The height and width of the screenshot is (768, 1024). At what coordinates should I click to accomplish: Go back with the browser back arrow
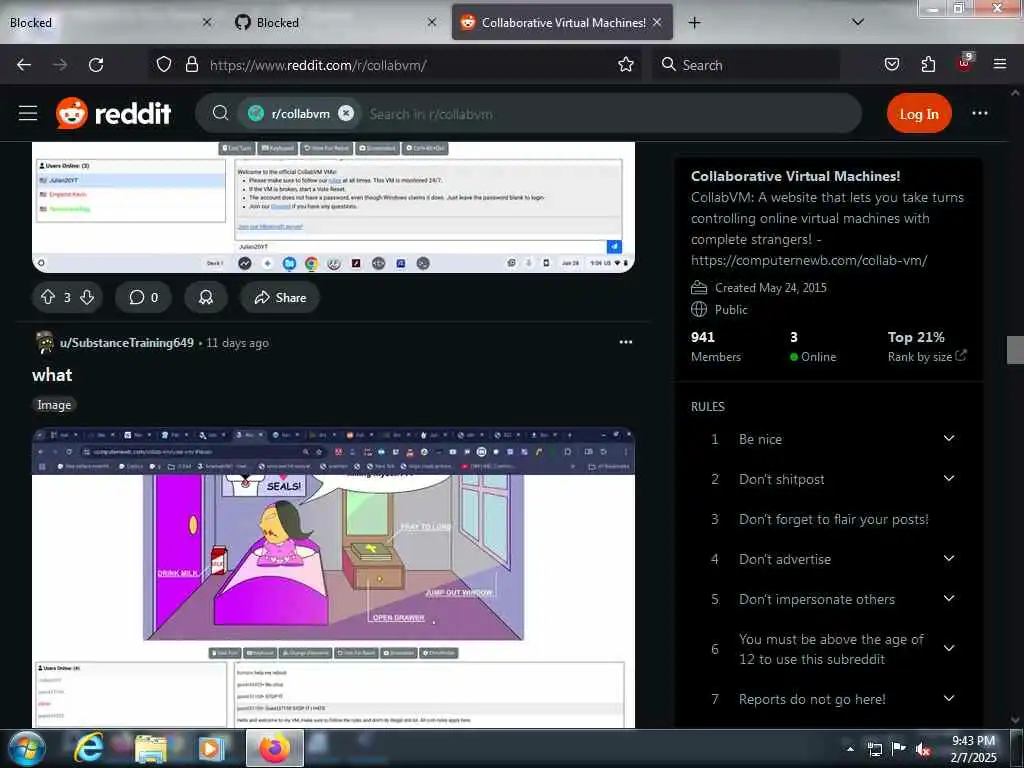click(24, 65)
